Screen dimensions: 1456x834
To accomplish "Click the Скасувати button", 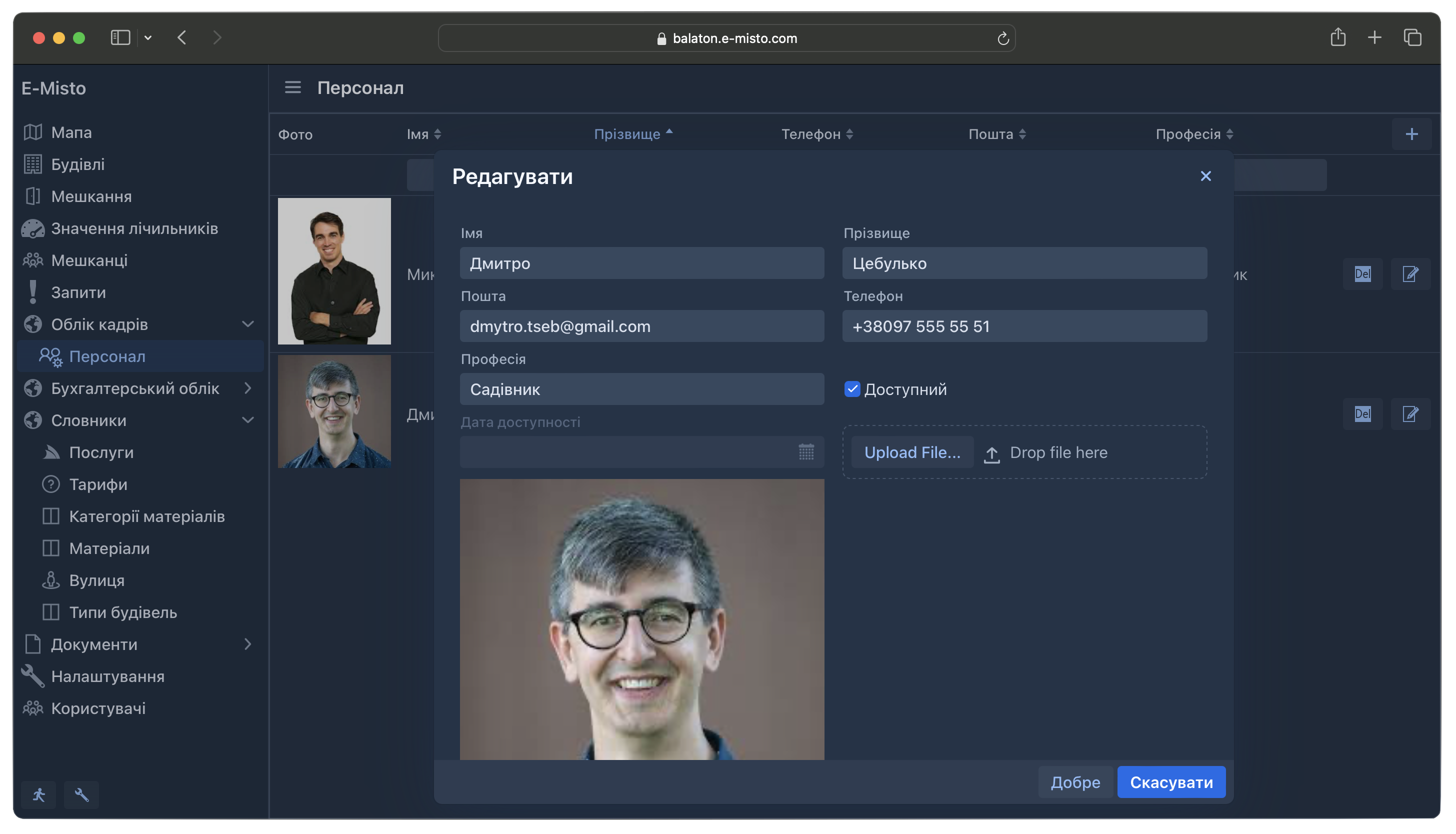I will pyautogui.click(x=1171, y=782).
